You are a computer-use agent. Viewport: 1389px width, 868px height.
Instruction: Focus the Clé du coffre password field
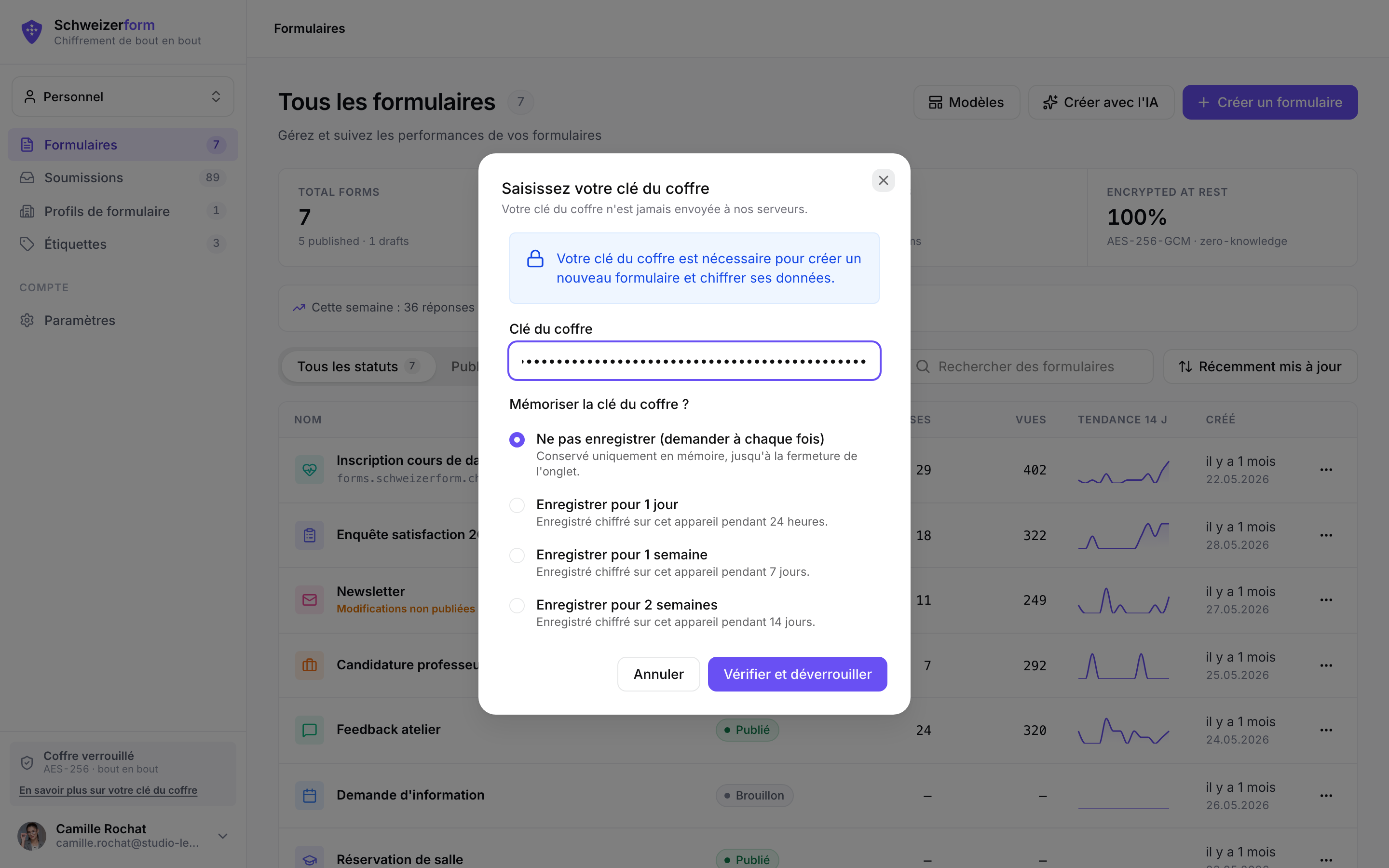coord(694,361)
